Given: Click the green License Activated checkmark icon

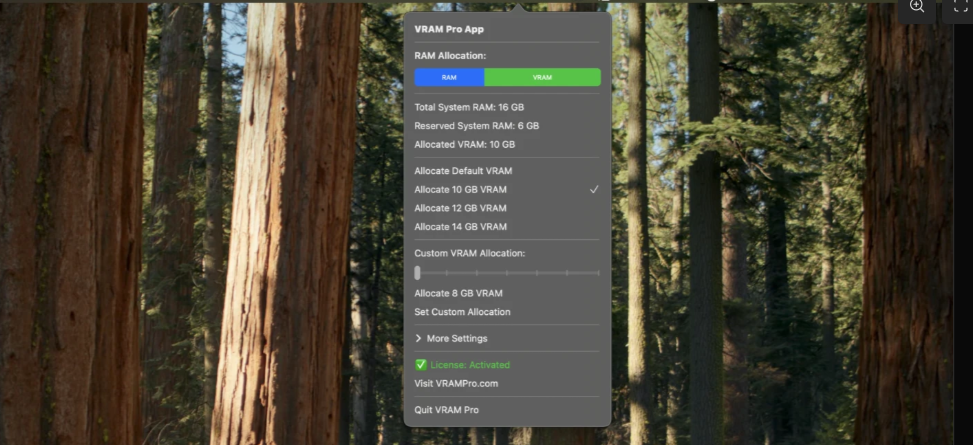Looking at the screenshot, I should pyautogui.click(x=421, y=365).
